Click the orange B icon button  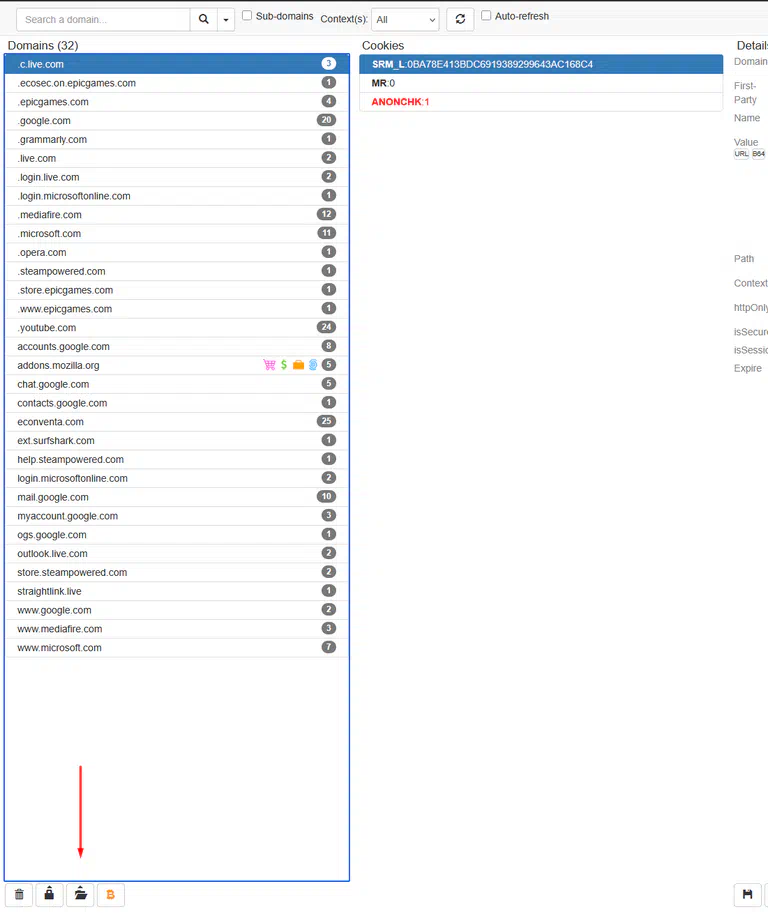click(x=111, y=894)
